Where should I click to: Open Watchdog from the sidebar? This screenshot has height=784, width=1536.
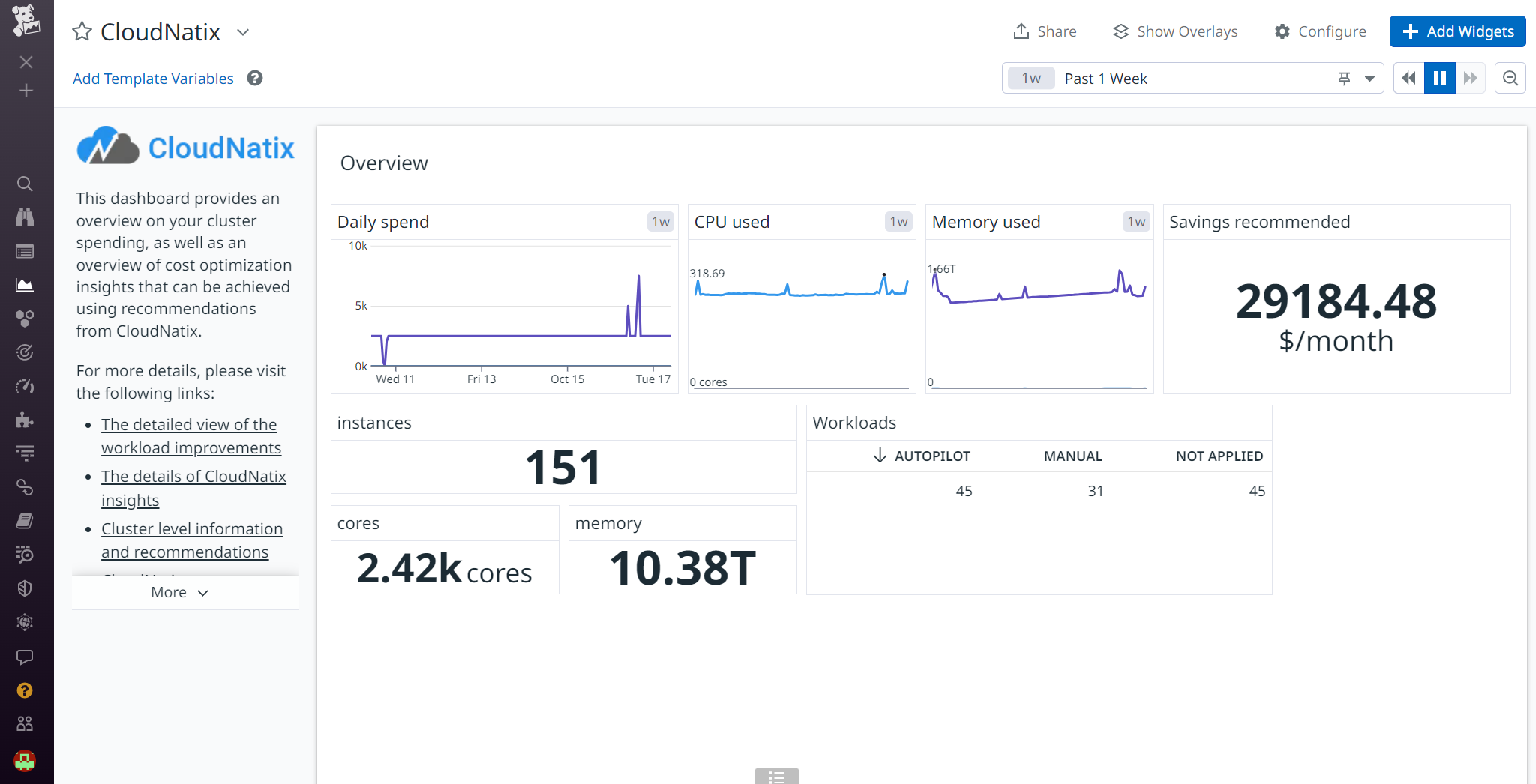coord(25,217)
